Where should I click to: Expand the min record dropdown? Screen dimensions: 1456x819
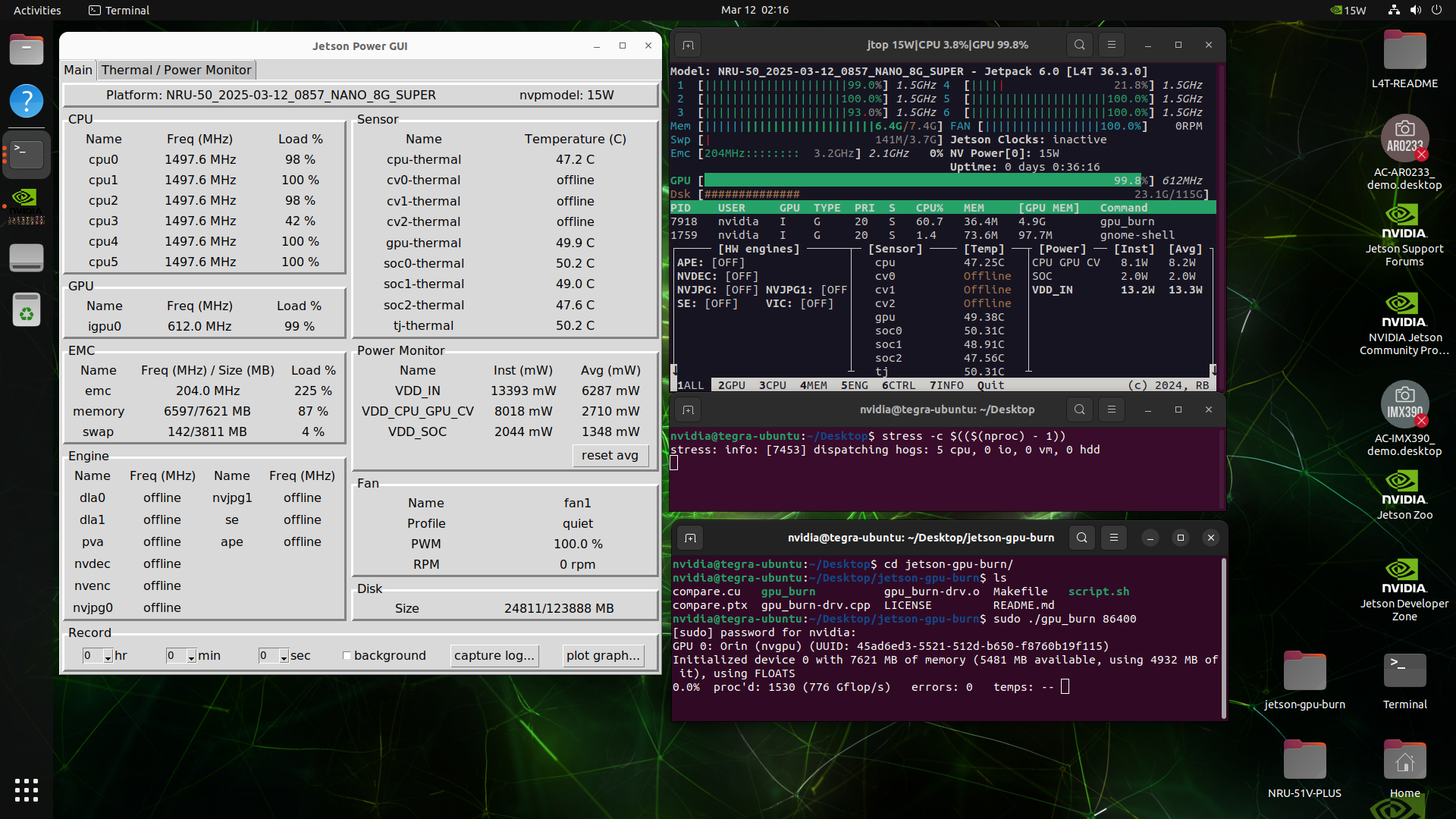pos(191,657)
